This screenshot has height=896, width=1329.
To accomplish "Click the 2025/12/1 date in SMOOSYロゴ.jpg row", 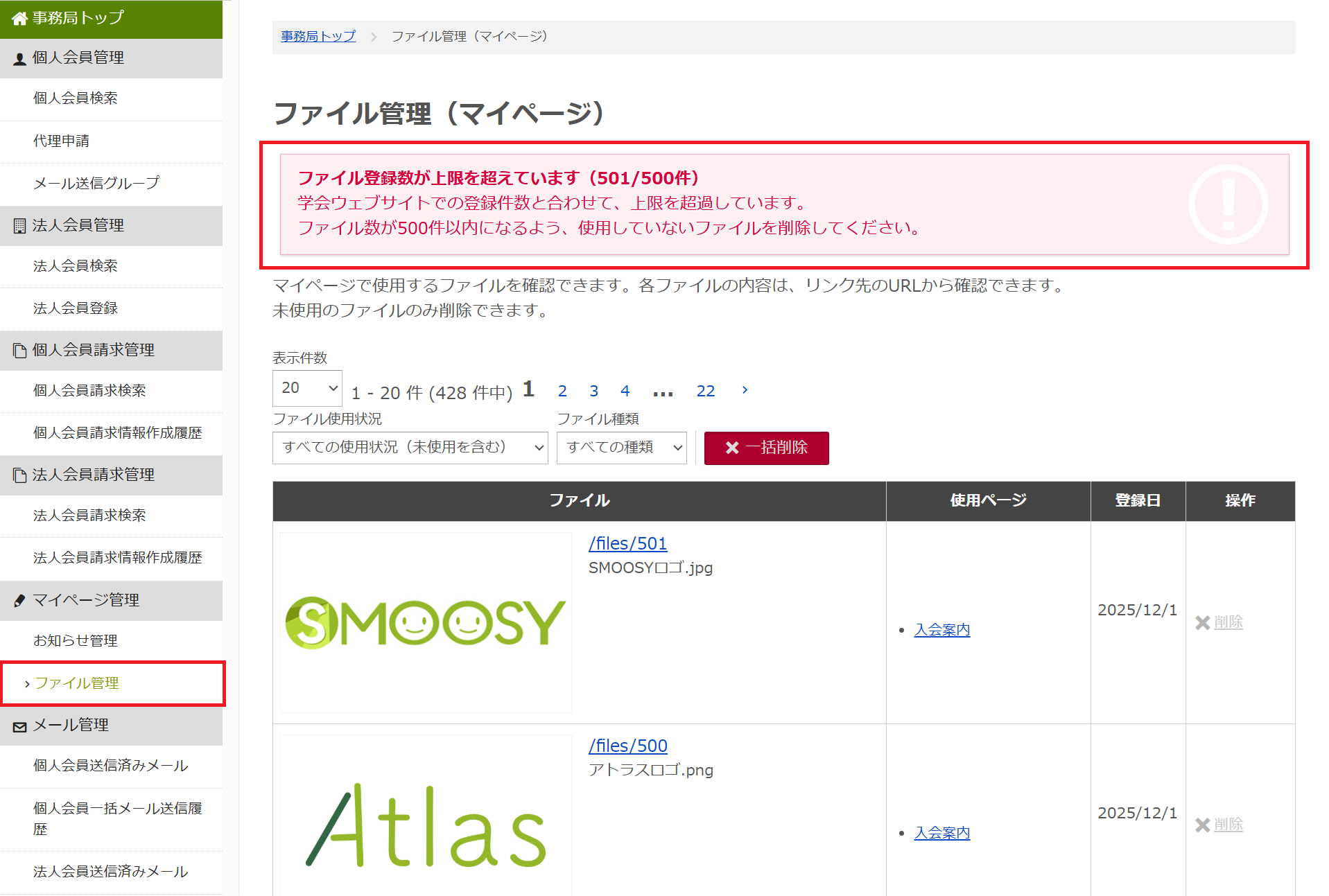I will [1138, 610].
